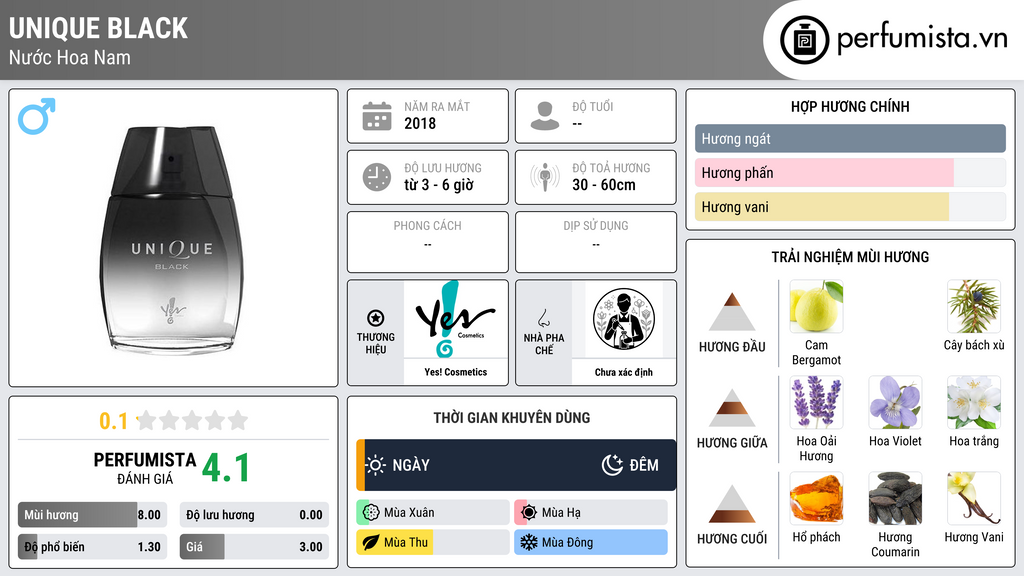Viewport: 1024px width, 576px height.
Task: Click the perfumista.vn site name
Action: click(922, 38)
